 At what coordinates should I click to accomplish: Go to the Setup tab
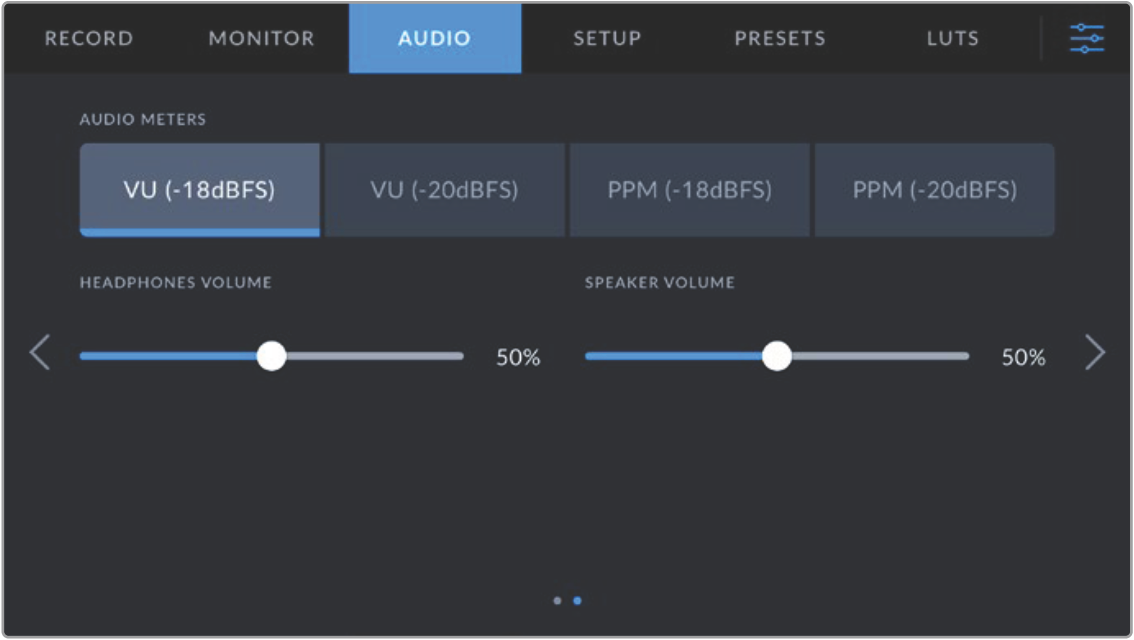[607, 39]
